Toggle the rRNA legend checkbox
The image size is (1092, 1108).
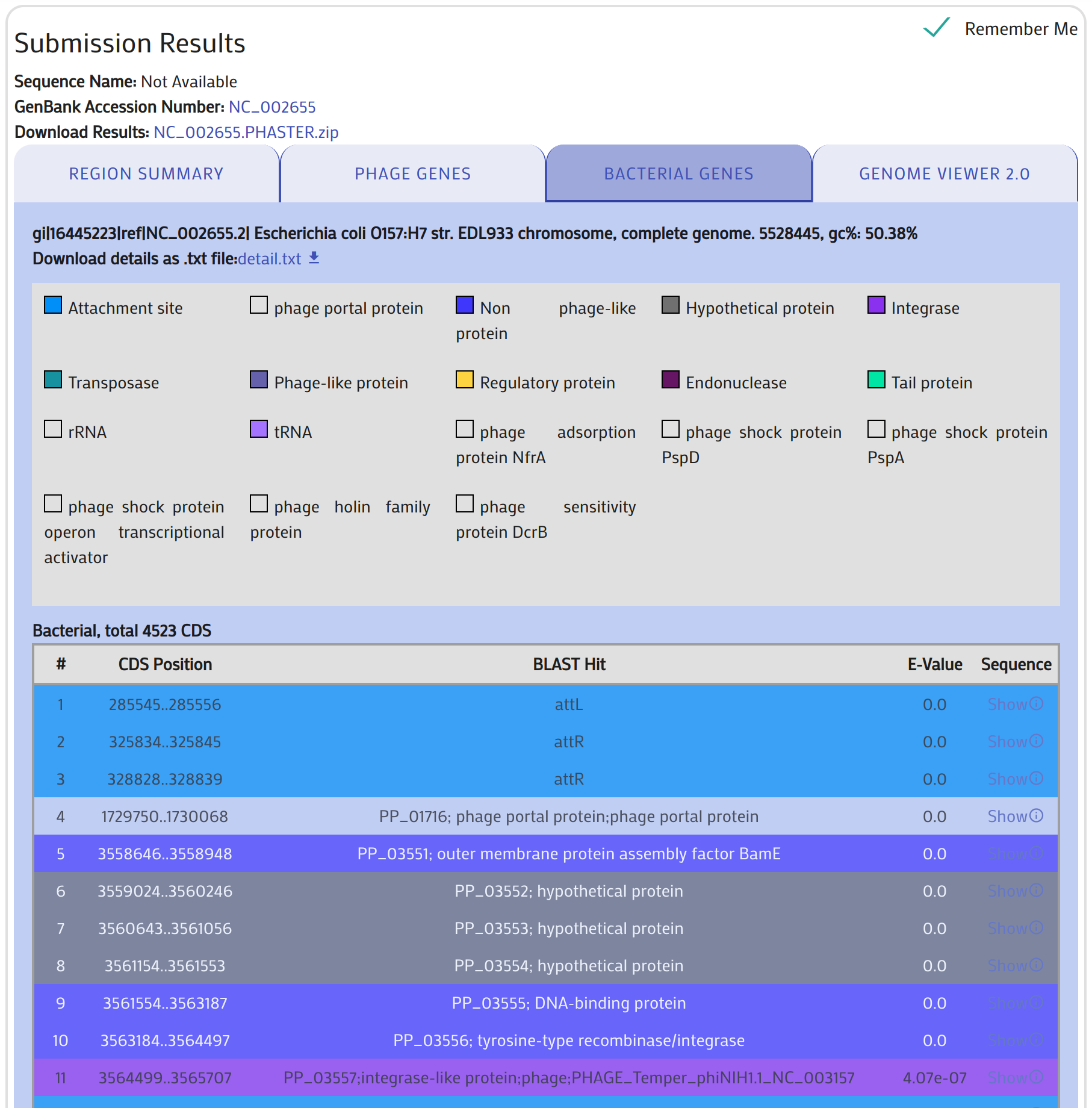tap(53, 429)
